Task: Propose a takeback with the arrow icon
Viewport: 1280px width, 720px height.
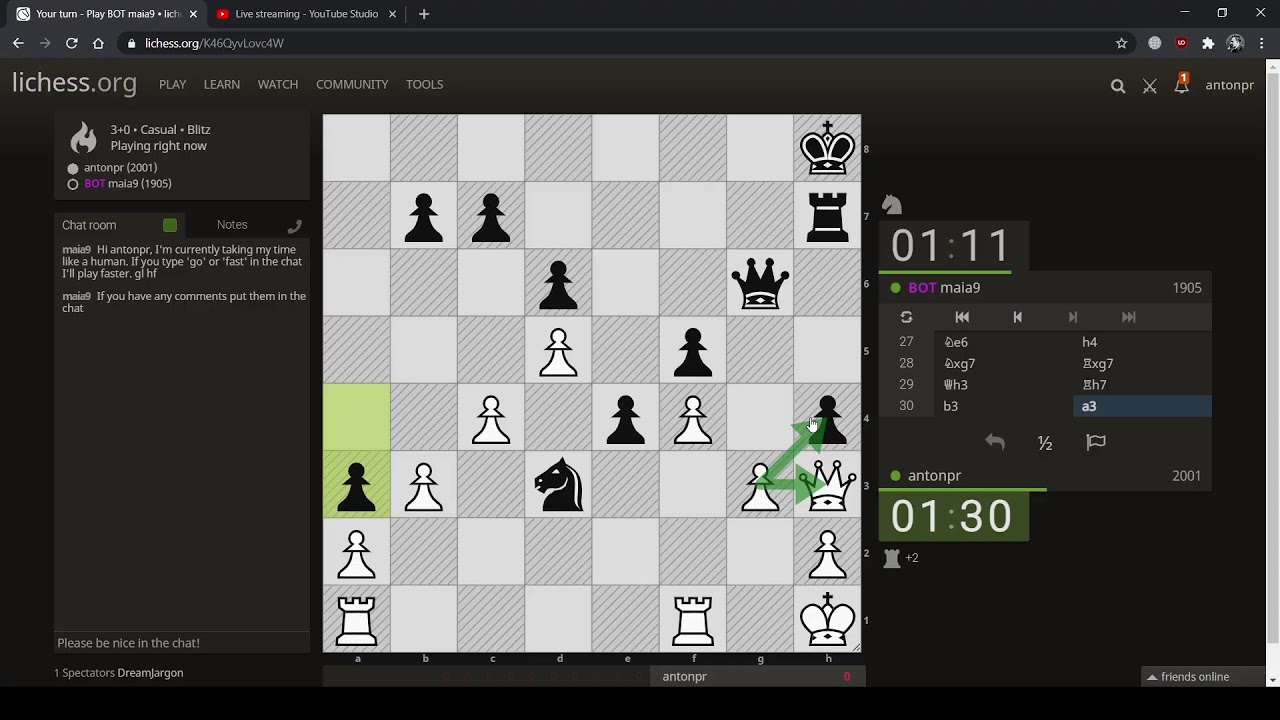Action: (994, 442)
